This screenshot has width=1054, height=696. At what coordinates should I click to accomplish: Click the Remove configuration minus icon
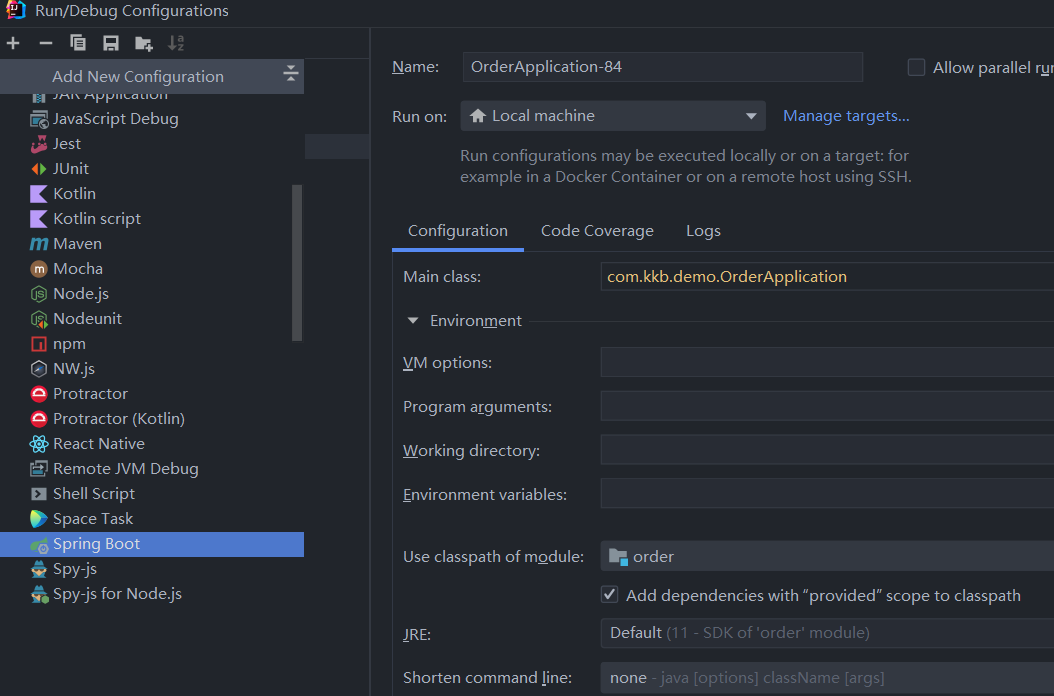point(46,44)
